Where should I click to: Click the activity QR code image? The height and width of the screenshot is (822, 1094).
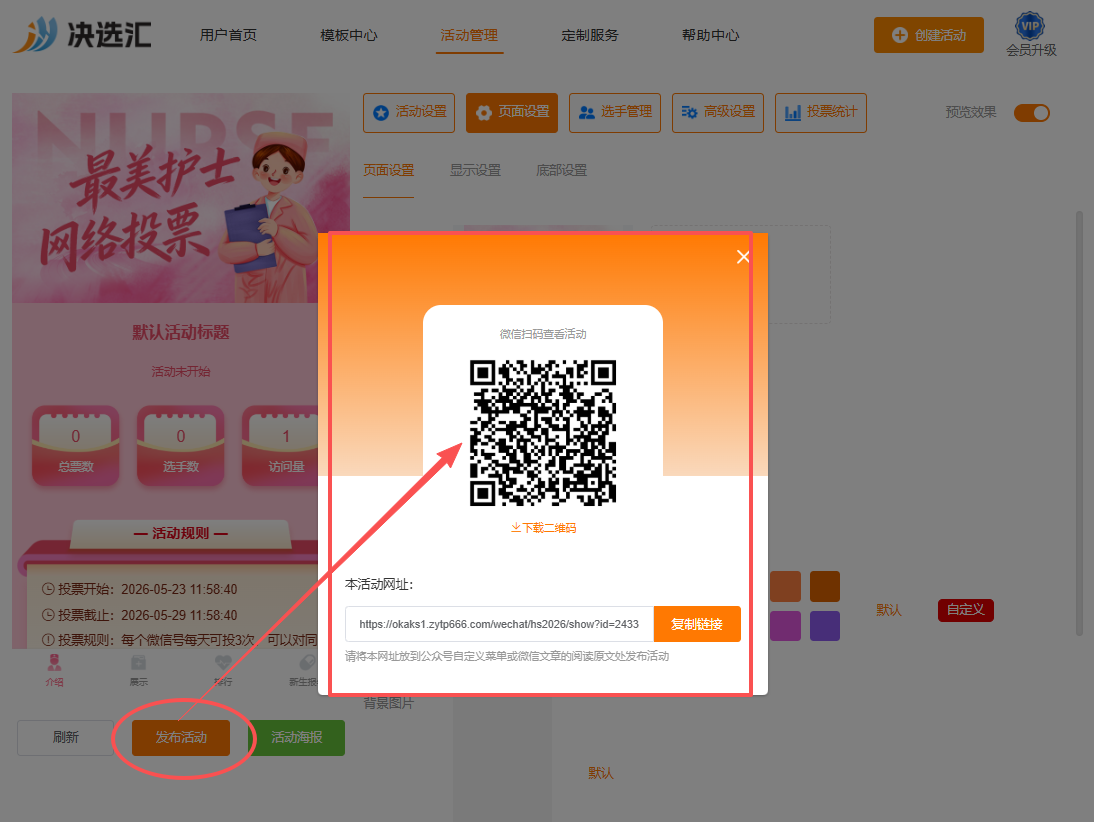pyautogui.click(x=543, y=433)
